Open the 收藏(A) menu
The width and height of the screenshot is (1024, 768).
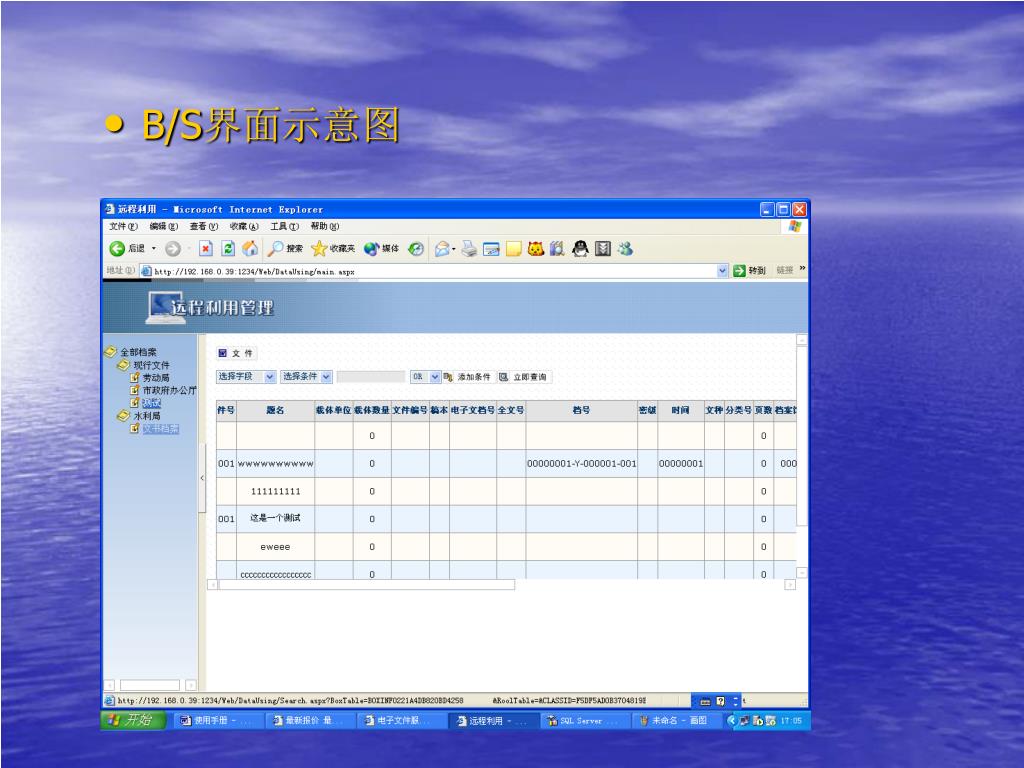click(x=244, y=227)
